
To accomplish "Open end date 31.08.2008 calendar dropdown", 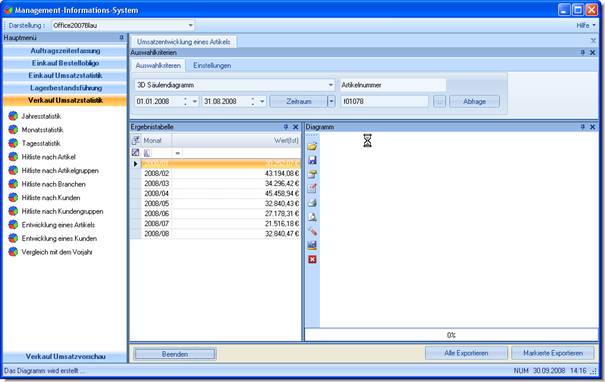I will [262, 101].
